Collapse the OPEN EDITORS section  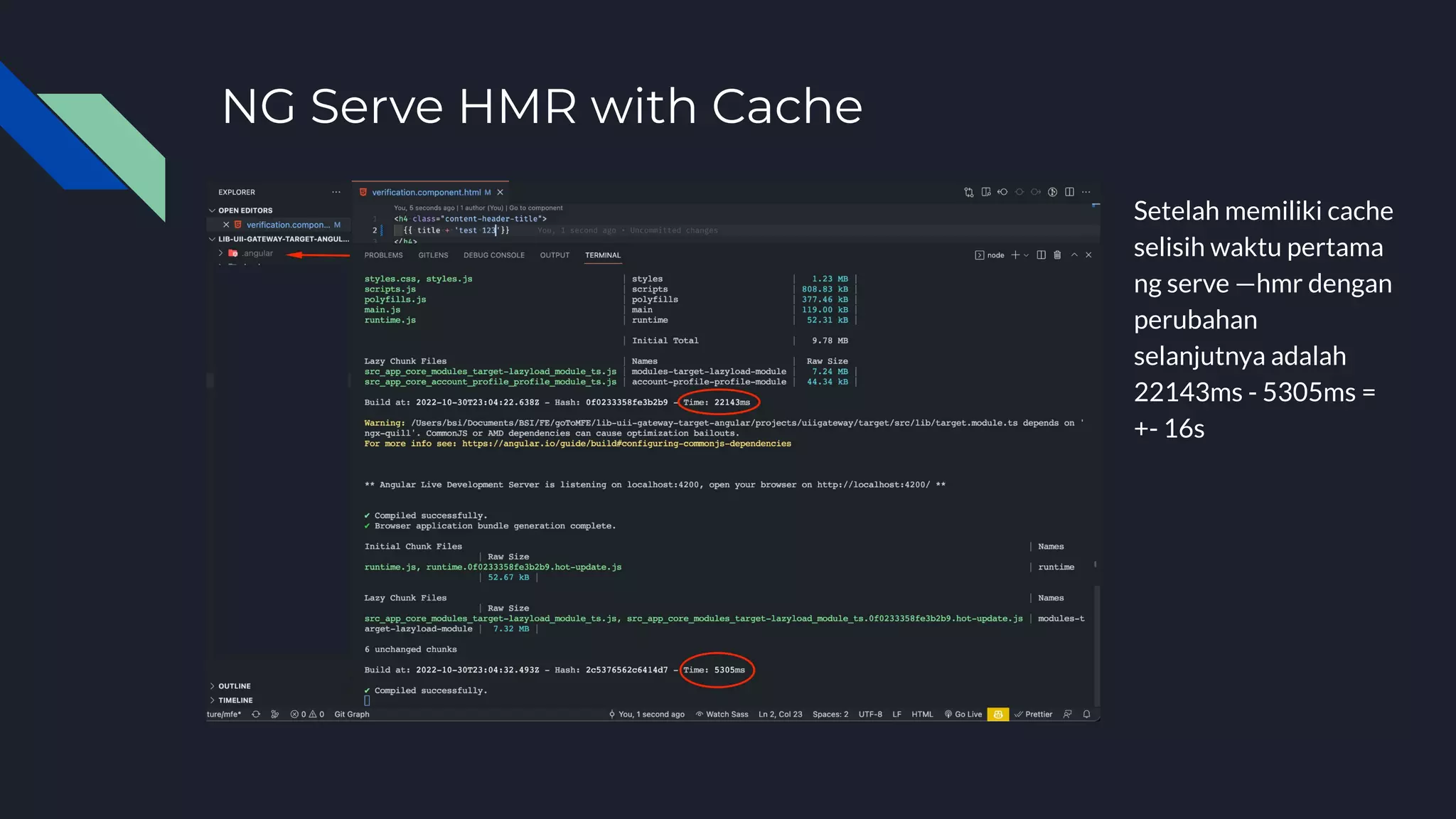245,210
